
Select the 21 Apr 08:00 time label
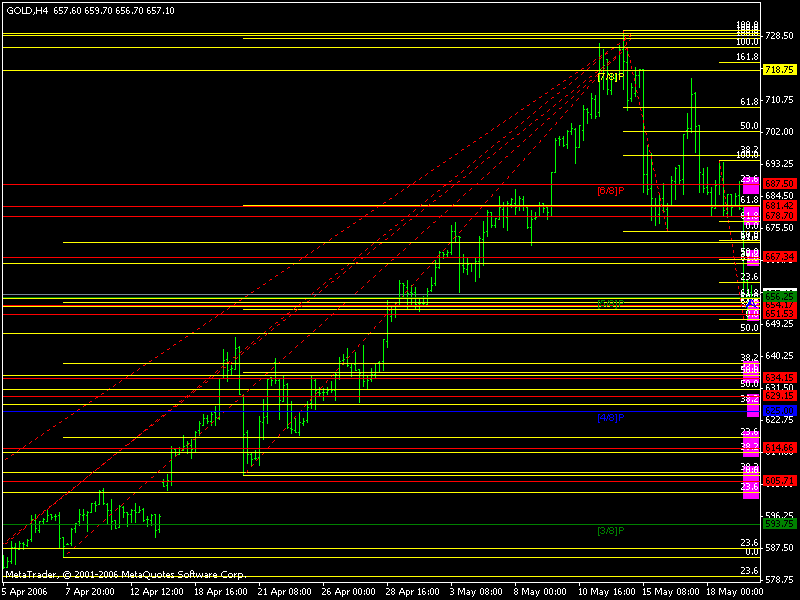point(285,592)
